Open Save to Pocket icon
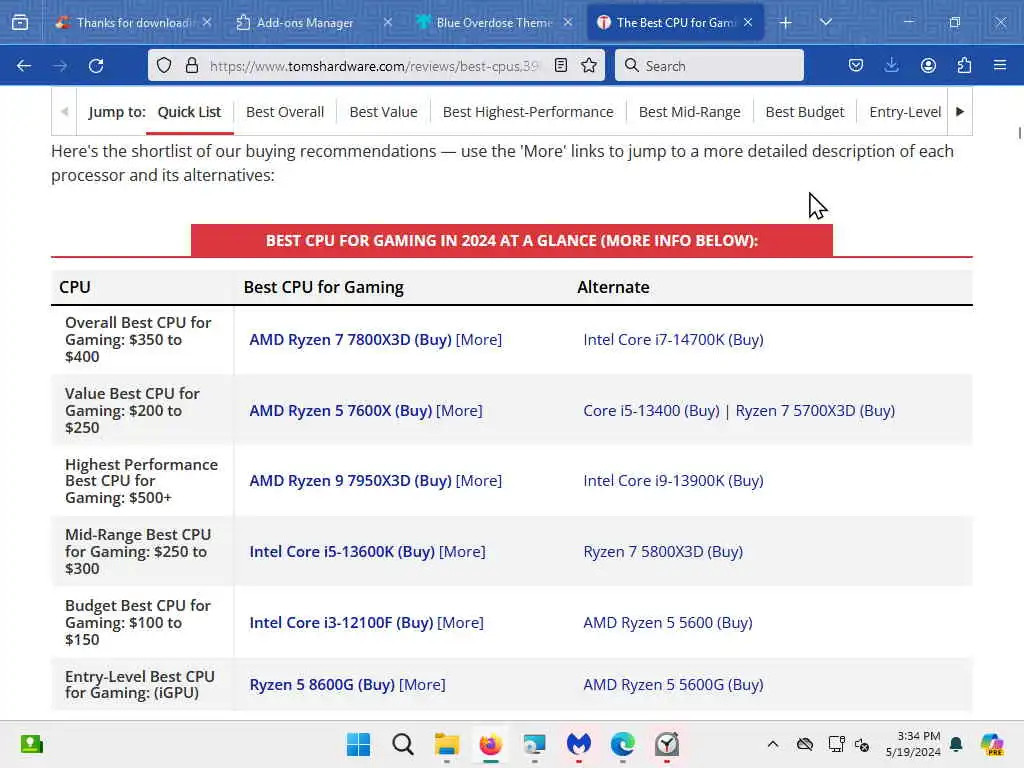Image resolution: width=1024 pixels, height=768 pixels. coord(856,65)
